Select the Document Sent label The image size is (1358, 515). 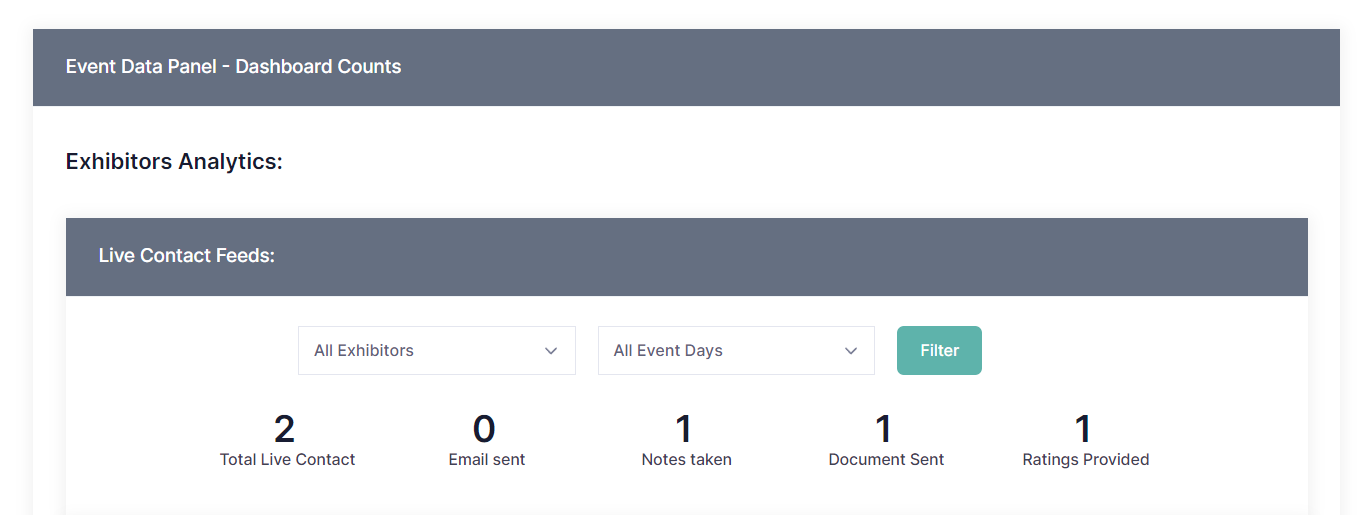(886, 460)
